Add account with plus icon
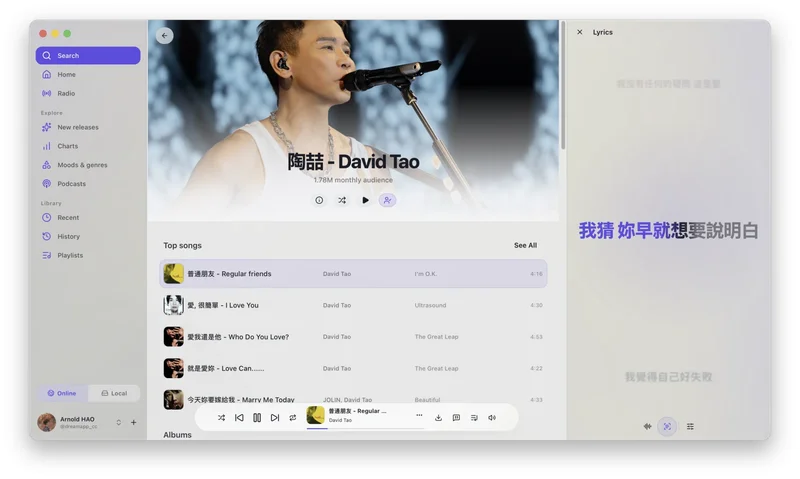The image size is (800, 479). pos(134,422)
